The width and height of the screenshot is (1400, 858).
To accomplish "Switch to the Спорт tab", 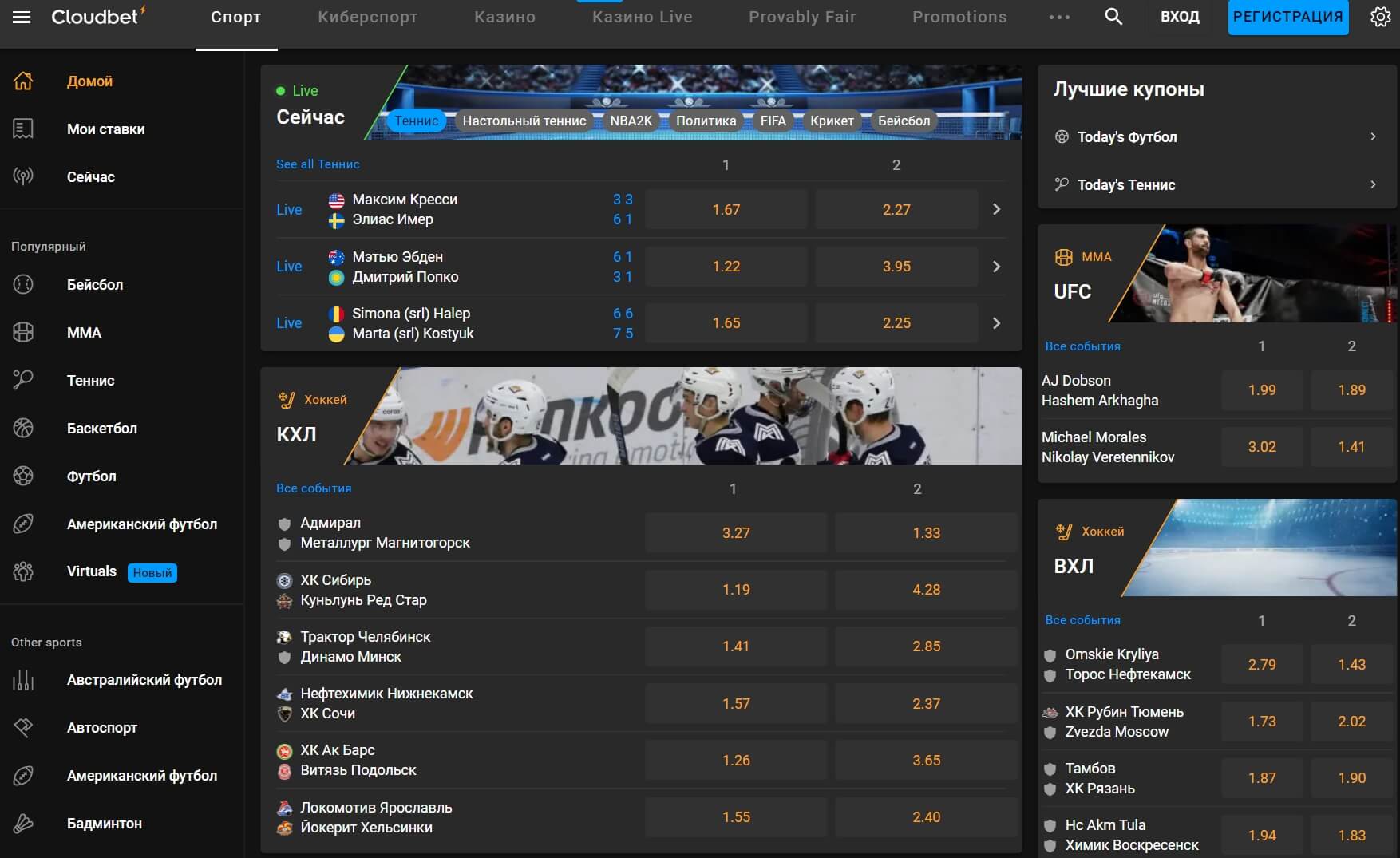I will click(236, 17).
